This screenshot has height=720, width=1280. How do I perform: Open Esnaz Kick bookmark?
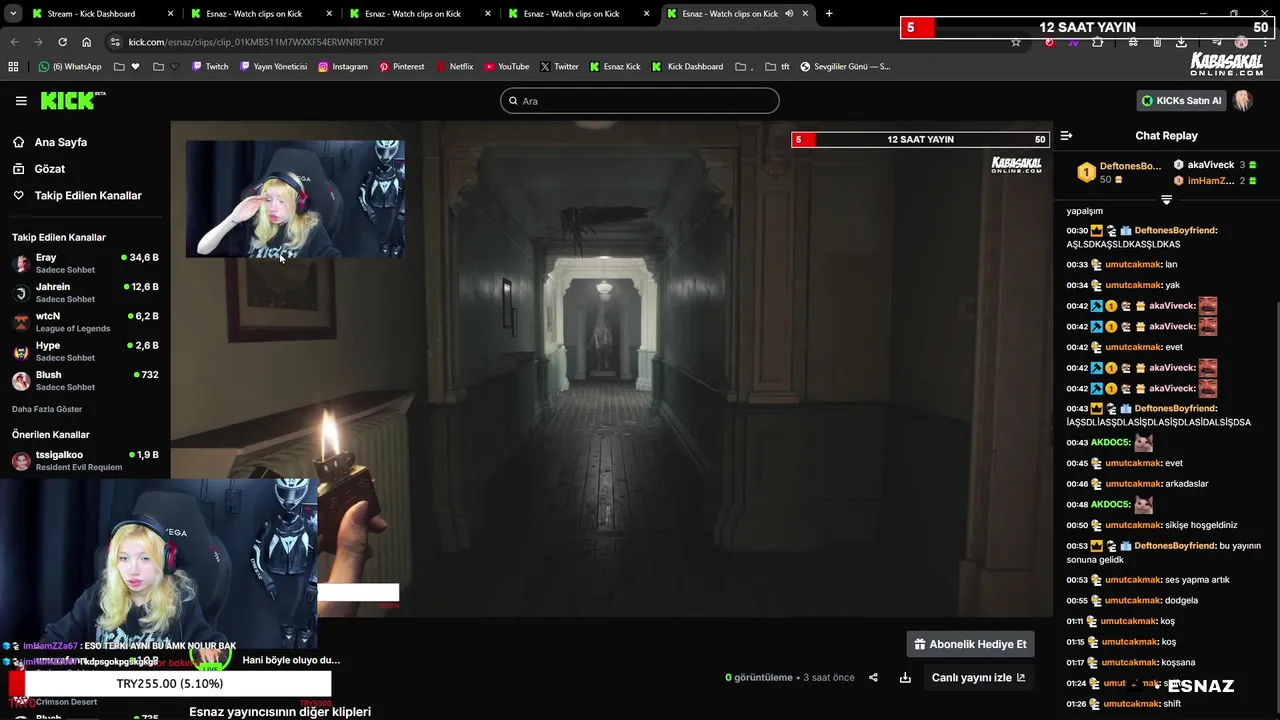pos(615,67)
